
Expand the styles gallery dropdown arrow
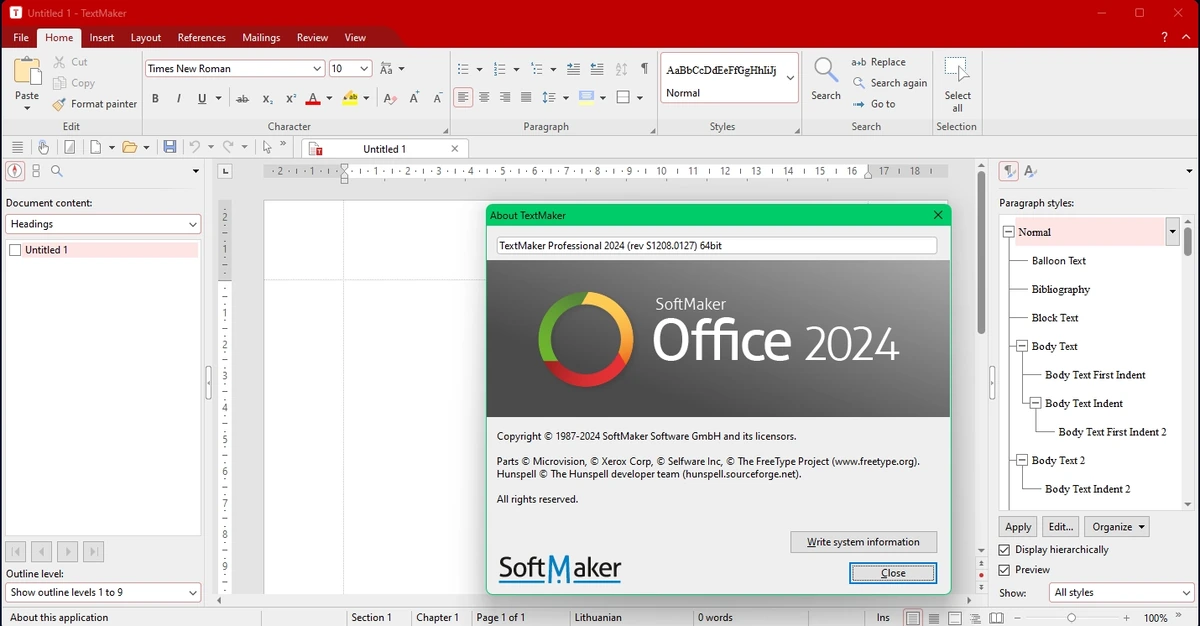[x=790, y=77]
